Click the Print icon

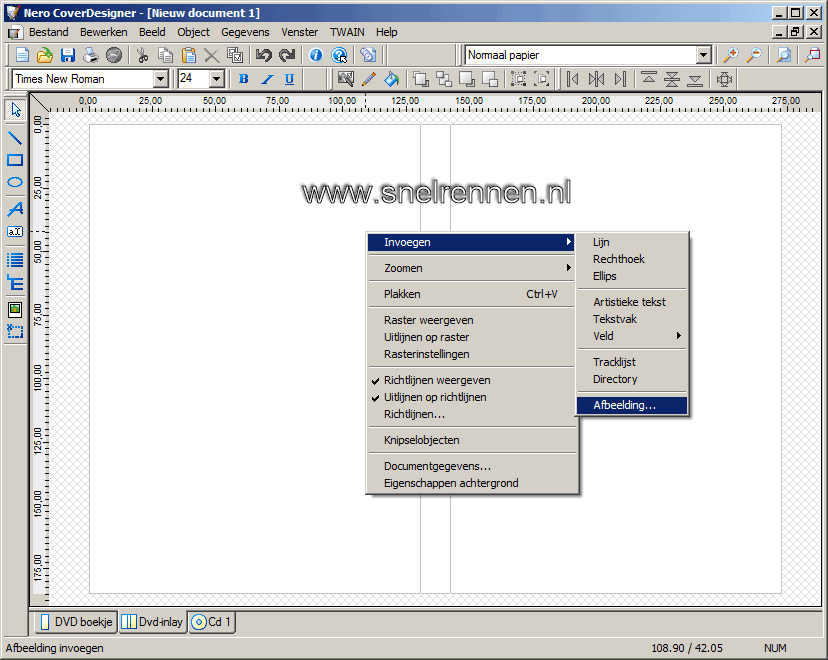[91, 55]
